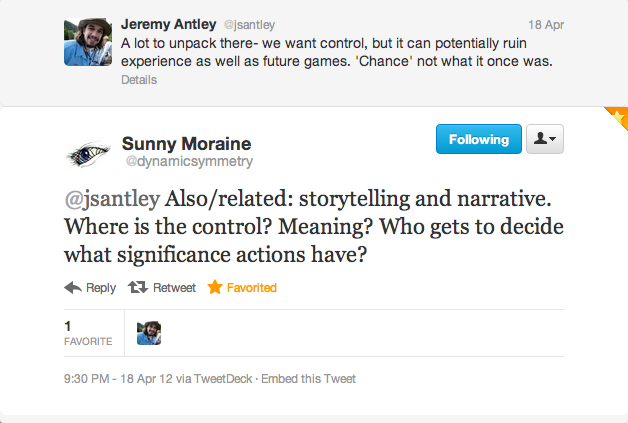Open the 9:30 PM - 18 Apr 12 timestamp
This screenshot has height=423, width=628.
tap(118, 379)
